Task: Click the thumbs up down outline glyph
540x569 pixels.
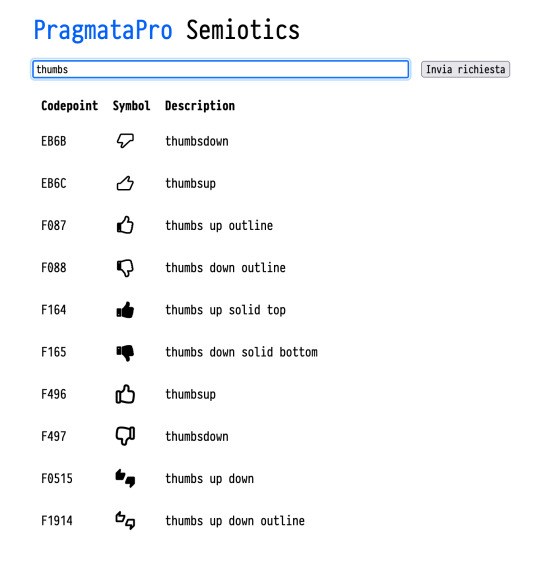Action: (x=125, y=520)
